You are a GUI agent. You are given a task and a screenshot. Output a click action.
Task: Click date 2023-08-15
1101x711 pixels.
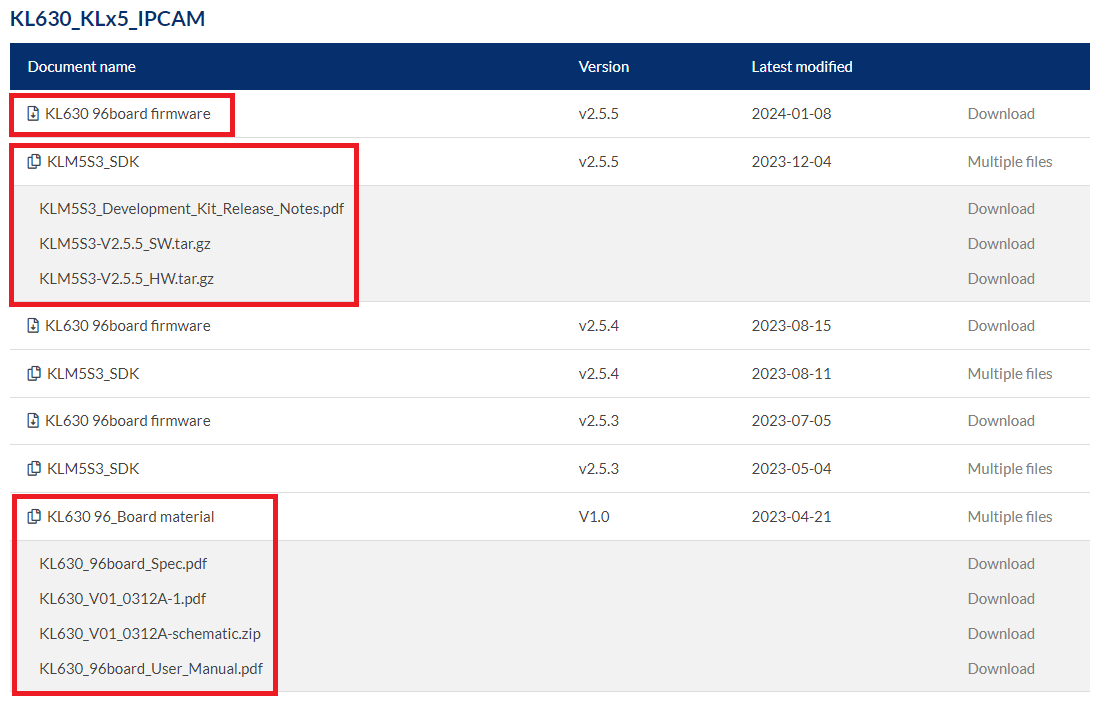791,326
